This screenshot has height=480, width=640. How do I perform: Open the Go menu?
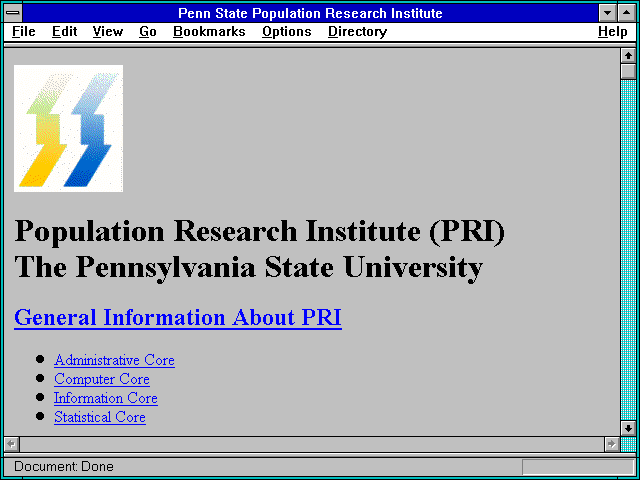(148, 32)
